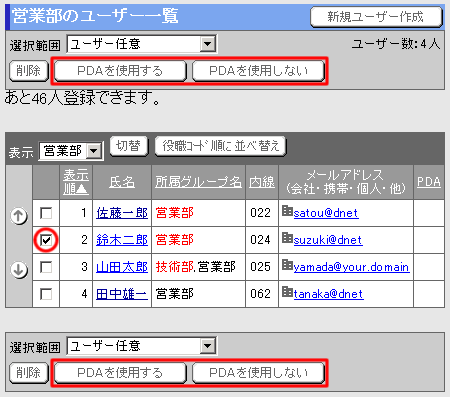Click 営業部のユーザー一覧 heading
The height and width of the screenshot is (397, 450).
point(95,16)
